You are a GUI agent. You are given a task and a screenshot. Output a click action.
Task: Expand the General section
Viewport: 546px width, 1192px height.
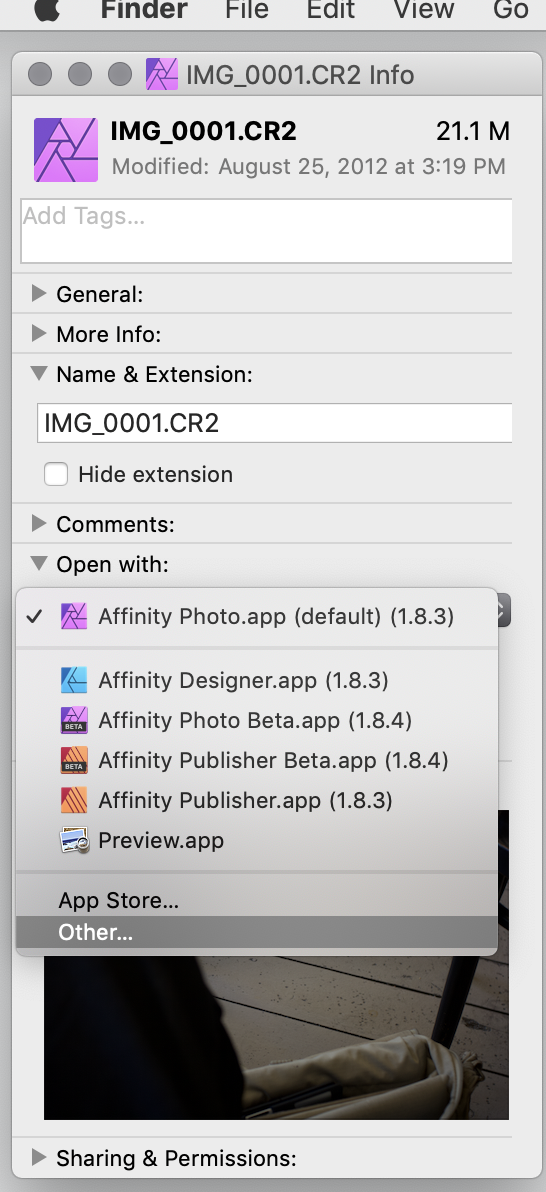[x=39, y=293]
